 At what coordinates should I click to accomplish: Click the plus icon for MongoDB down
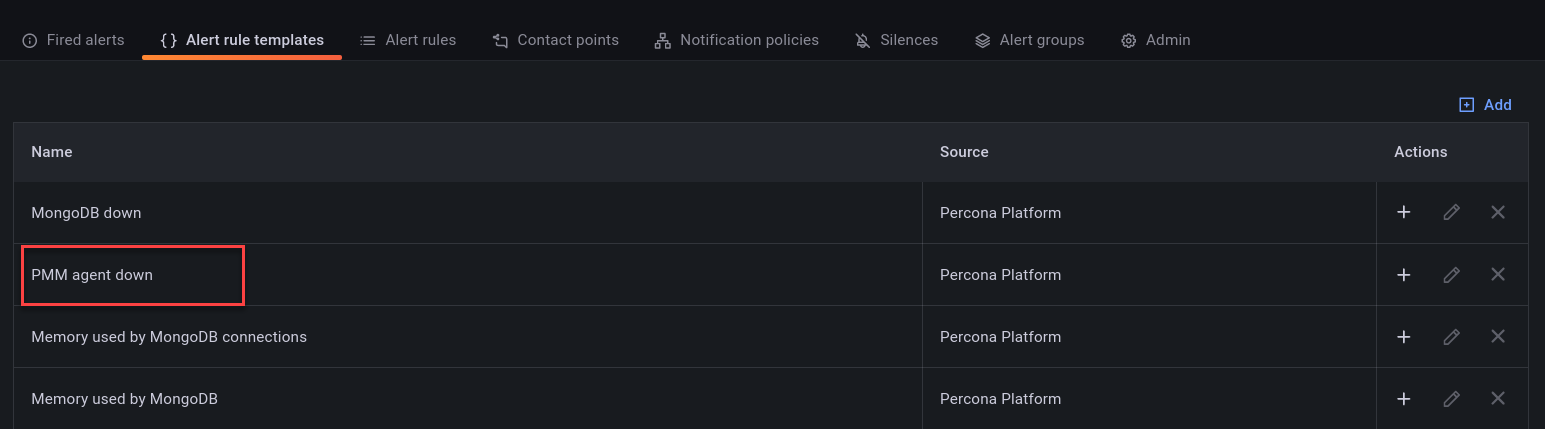(1404, 212)
